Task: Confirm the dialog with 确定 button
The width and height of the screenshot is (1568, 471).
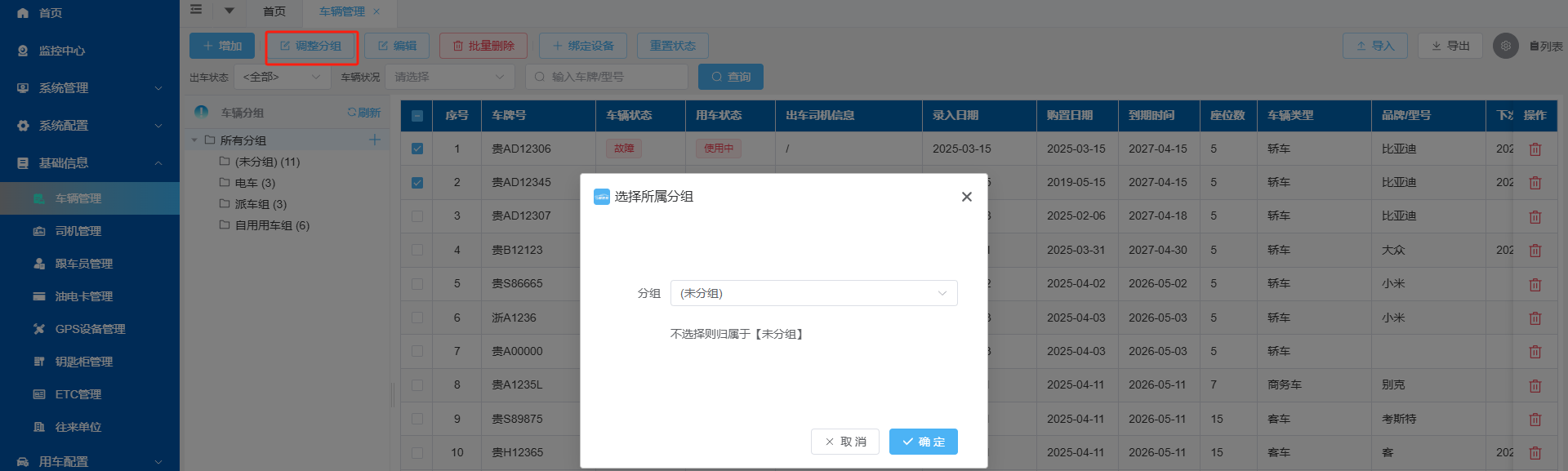Action: click(923, 442)
